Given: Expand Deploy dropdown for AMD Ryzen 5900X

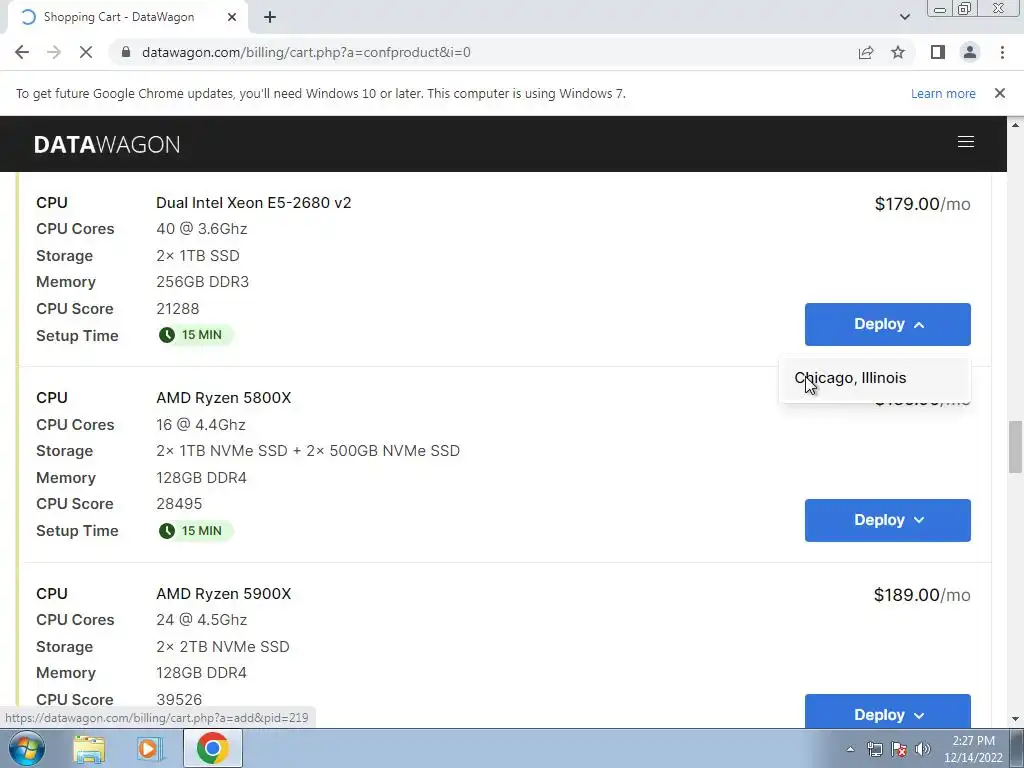Looking at the screenshot, I should click(888, 712).
